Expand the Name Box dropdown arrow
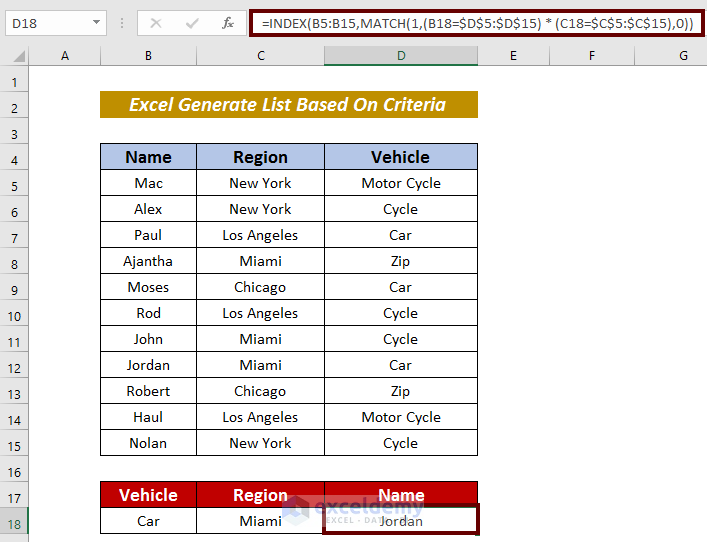The image size is (707, 542). pyautogui.click(x=96, y=22)
